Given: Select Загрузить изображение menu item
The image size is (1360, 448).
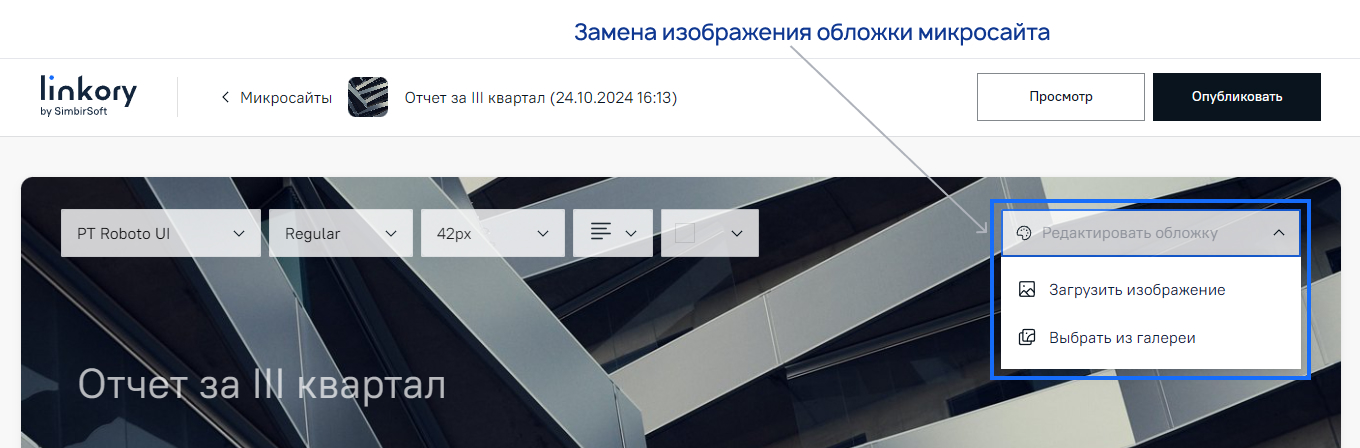Looking at the screenshot, I should (x=1150, y=290).
